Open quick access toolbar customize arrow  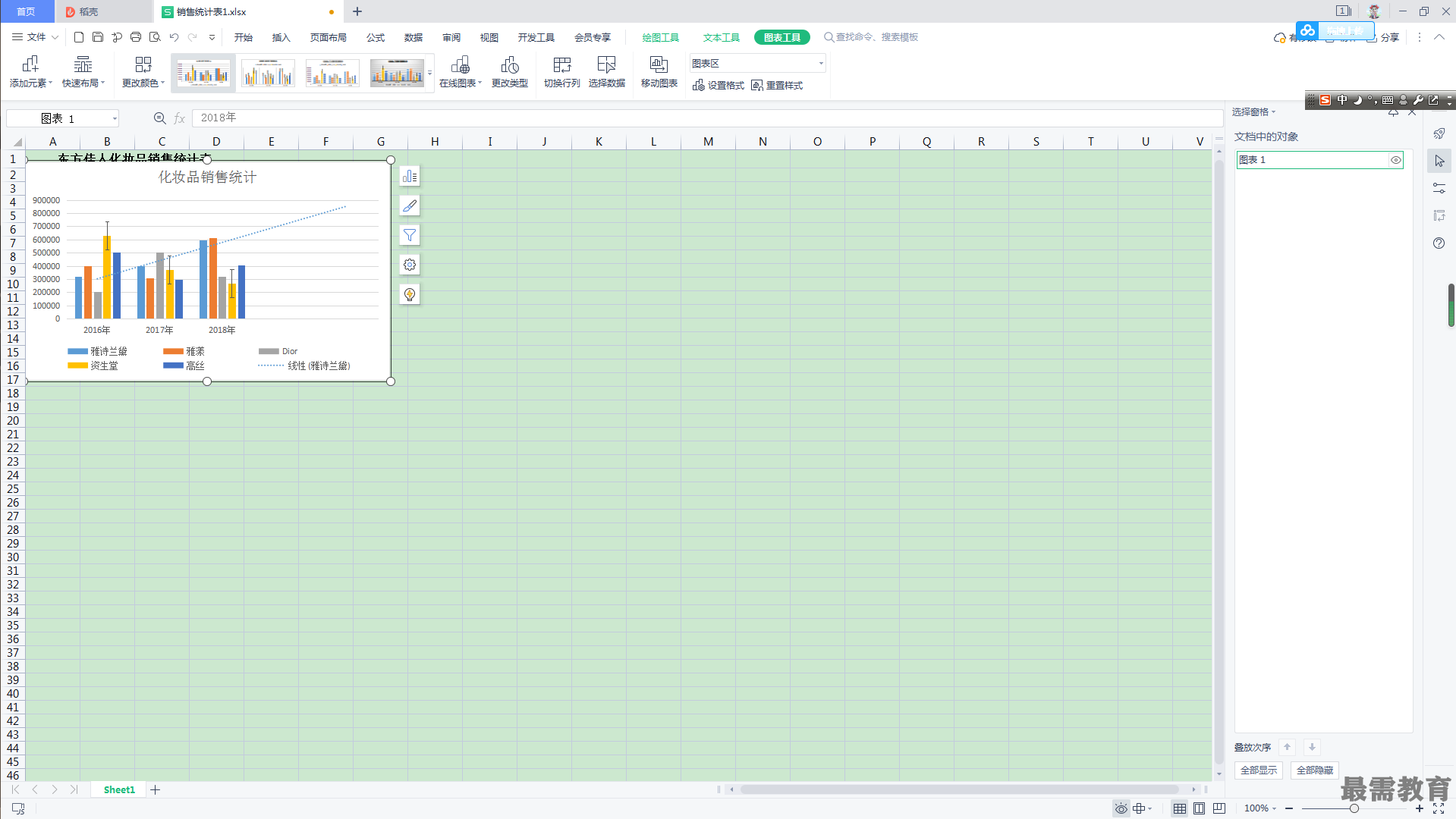point(212,37)
